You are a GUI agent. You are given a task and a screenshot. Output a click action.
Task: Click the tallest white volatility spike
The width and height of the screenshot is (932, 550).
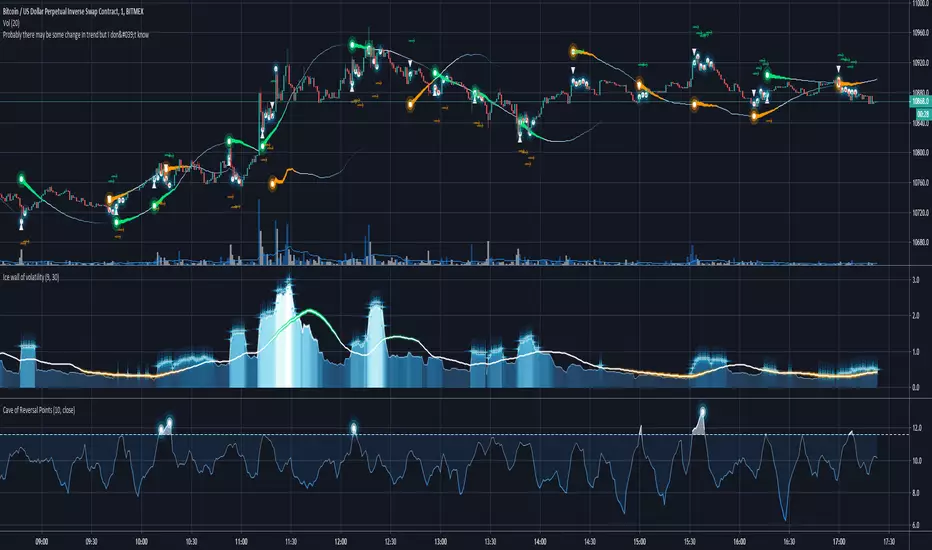pos(287,290)
